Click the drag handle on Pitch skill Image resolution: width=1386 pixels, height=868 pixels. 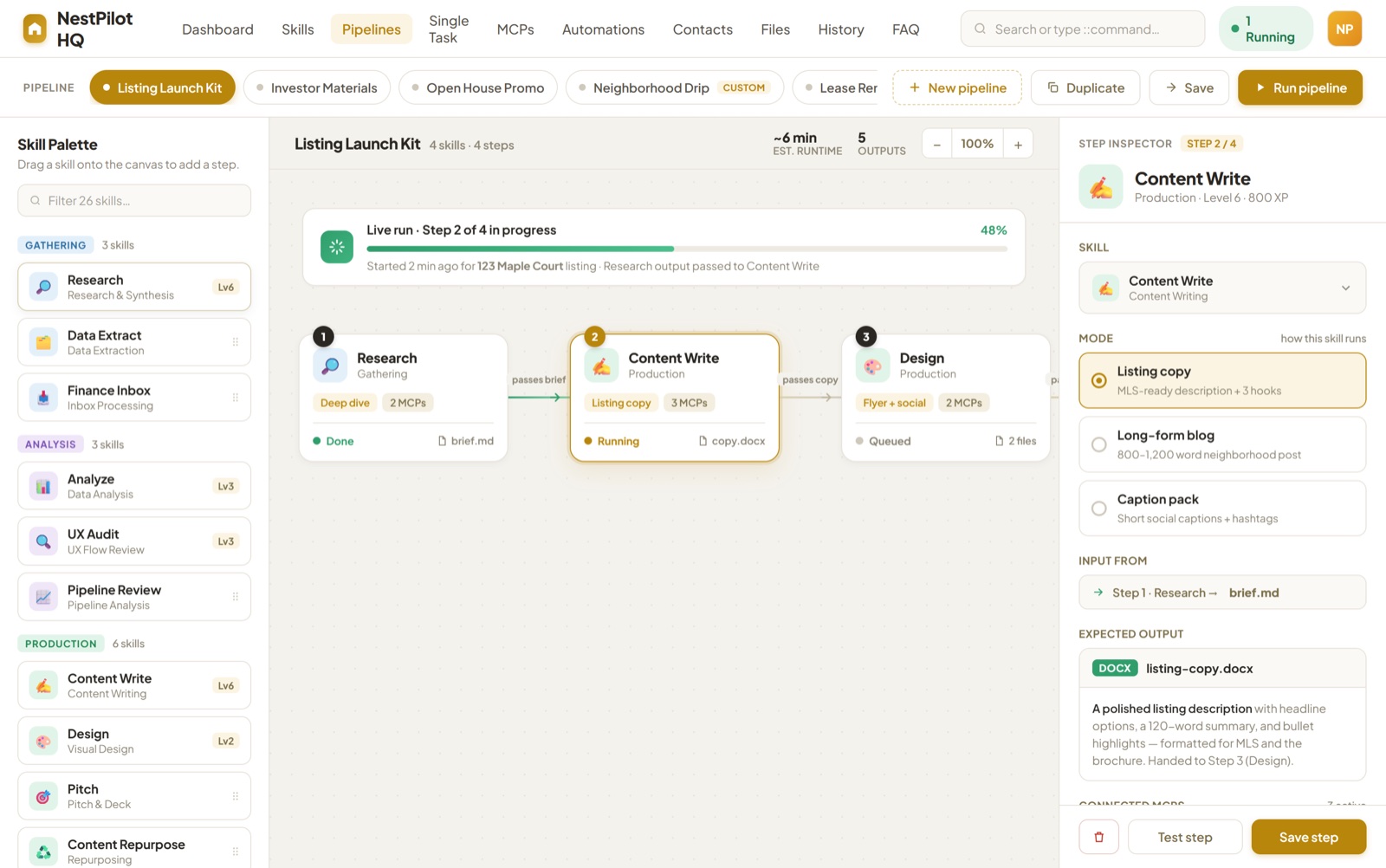pyautogui.click(x=236, y=796)
